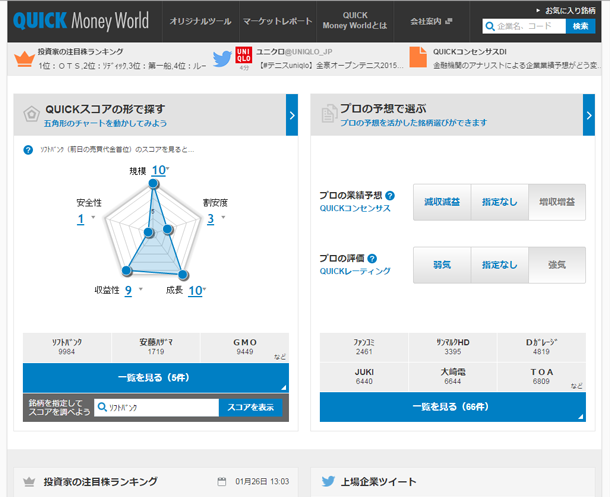Screen dimensions: 610x497
Task: Click 一覧を見る（5件） button
Action: pyautogui.click(x=156, y=378)
